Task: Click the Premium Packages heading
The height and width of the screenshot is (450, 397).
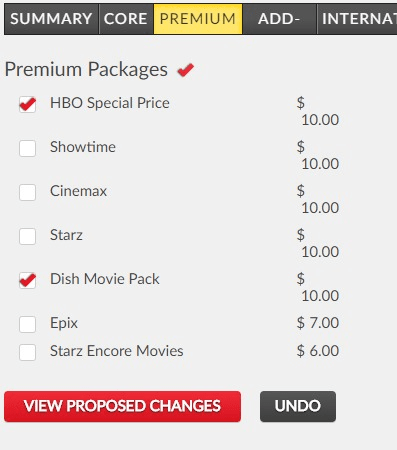Action: point(86,70)
